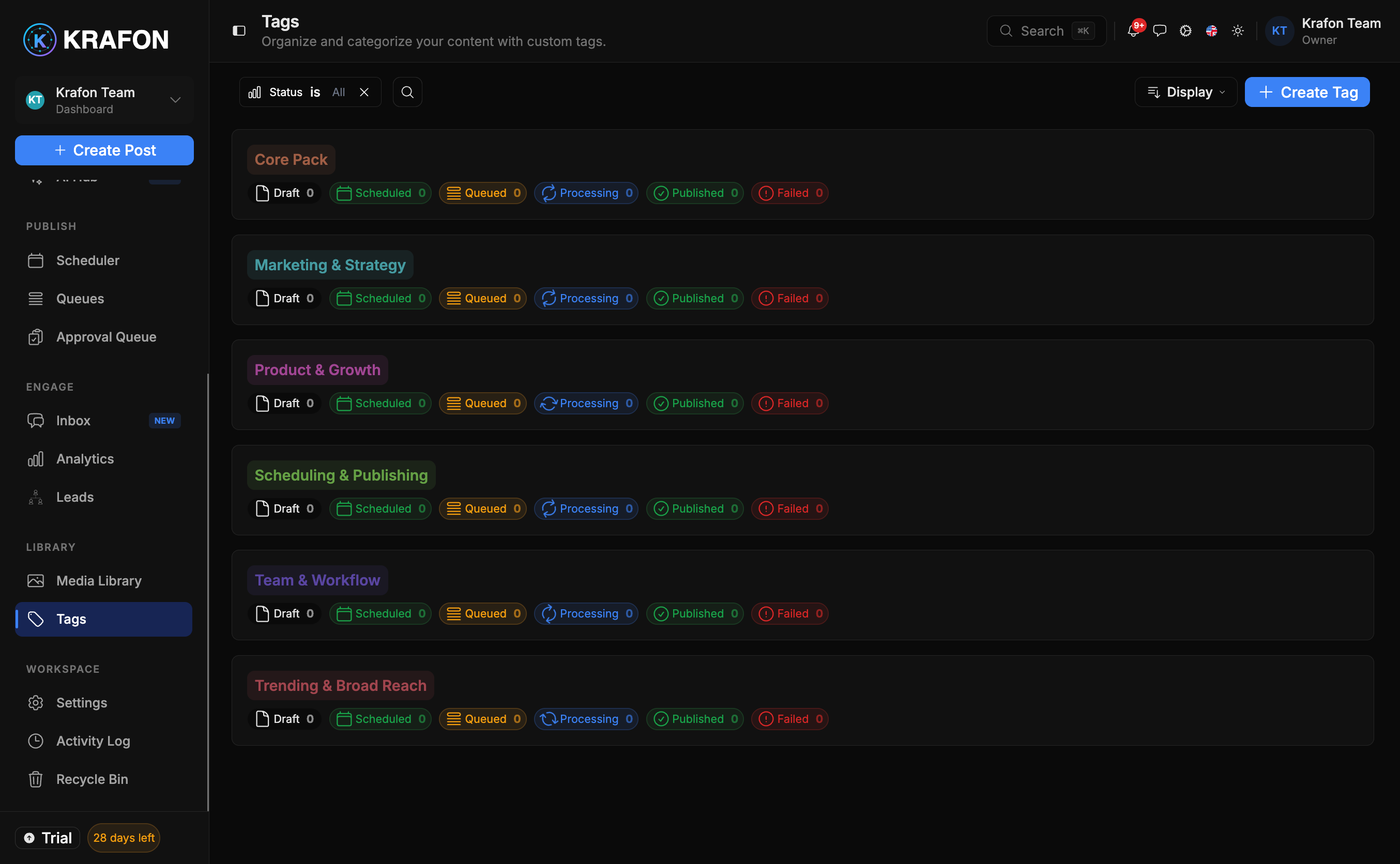Image resolution: width=1400 pixels, height=864 pixels.
Task: Click Published badge in Scheduling & Publishing
Action: point(694,508)
